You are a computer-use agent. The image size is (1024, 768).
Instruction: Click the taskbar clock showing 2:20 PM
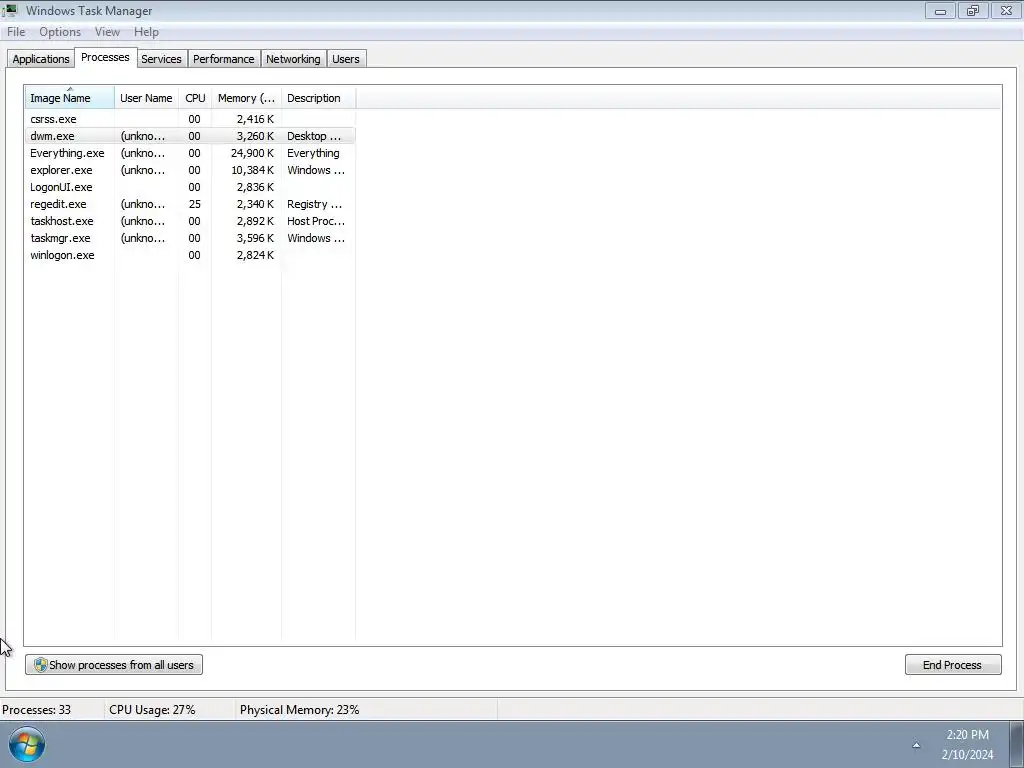[x=967, y=744]
